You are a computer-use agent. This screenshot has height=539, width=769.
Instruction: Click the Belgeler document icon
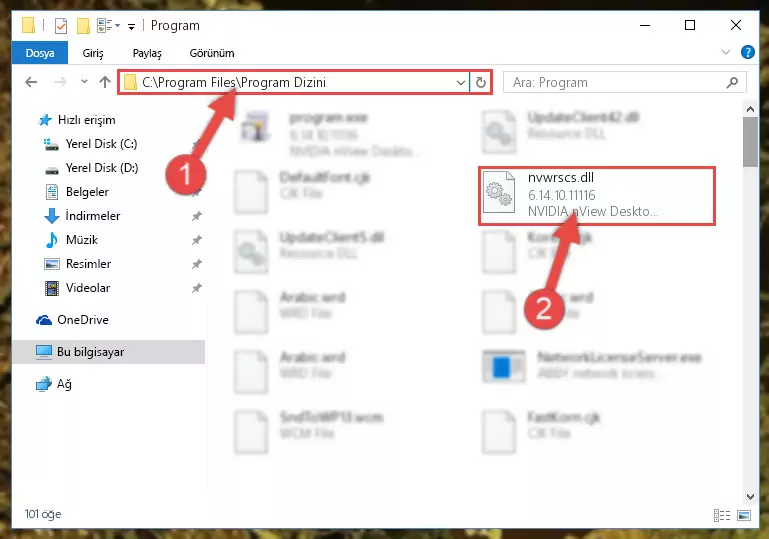[51, 192]
